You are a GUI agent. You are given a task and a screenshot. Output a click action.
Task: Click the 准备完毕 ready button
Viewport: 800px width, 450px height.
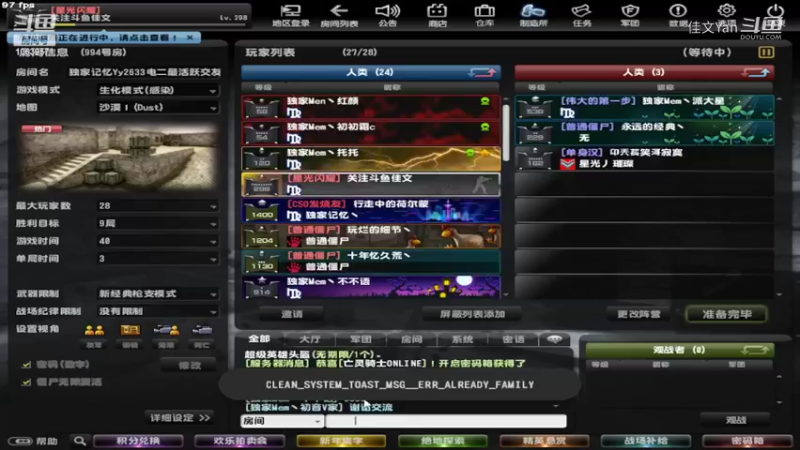727,314
